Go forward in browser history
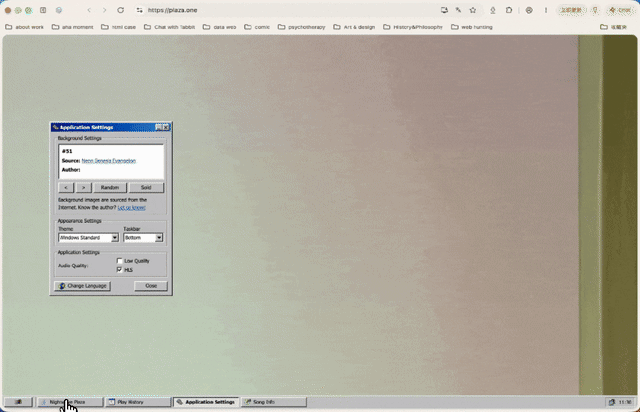The height and width of the screenshot is (412, 640). [104, 10]
